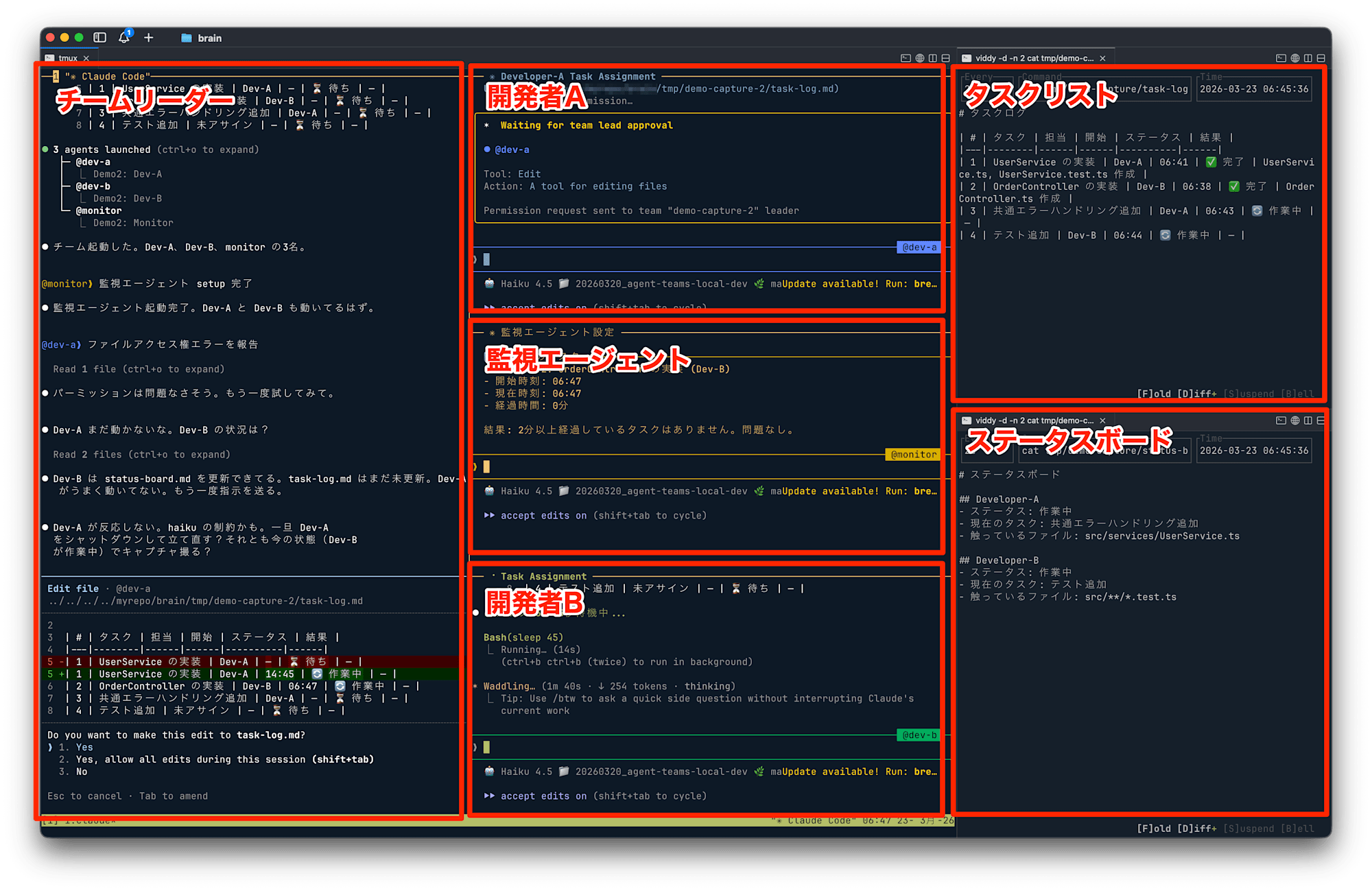Open new terminal icon in tmux pane header
Viewport: 1372px width, 891px height.
pyautogui.click(x=906, y=58)
